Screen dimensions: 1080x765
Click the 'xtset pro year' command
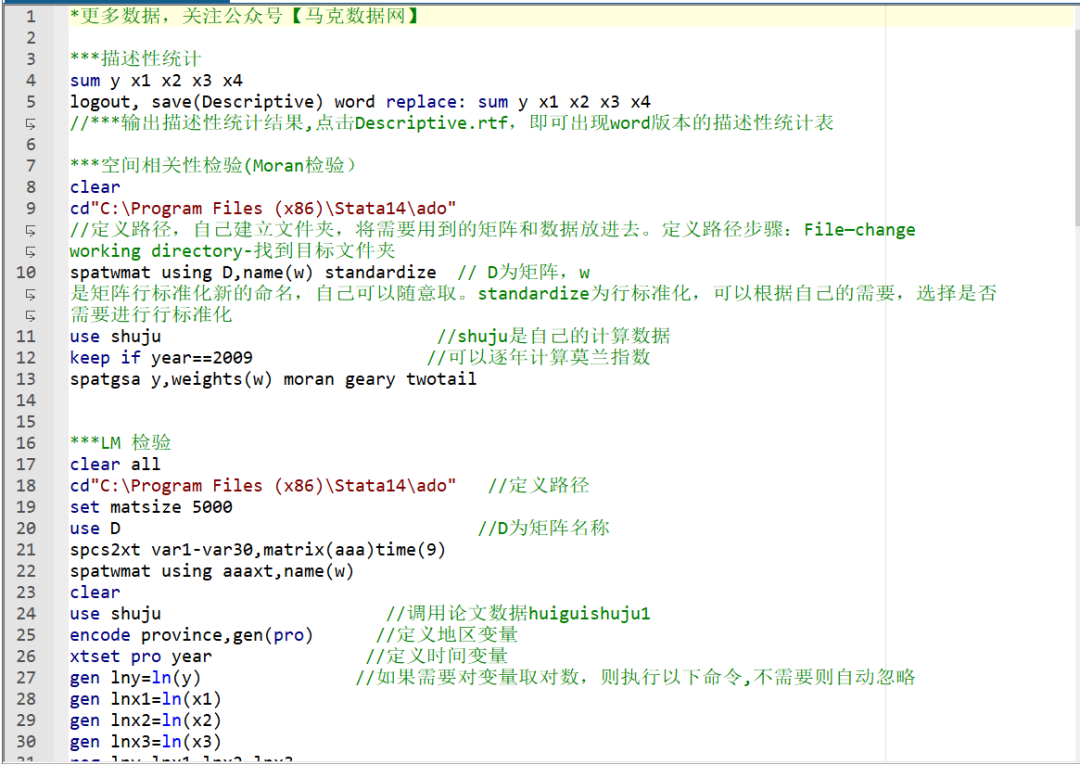(141, 657)
